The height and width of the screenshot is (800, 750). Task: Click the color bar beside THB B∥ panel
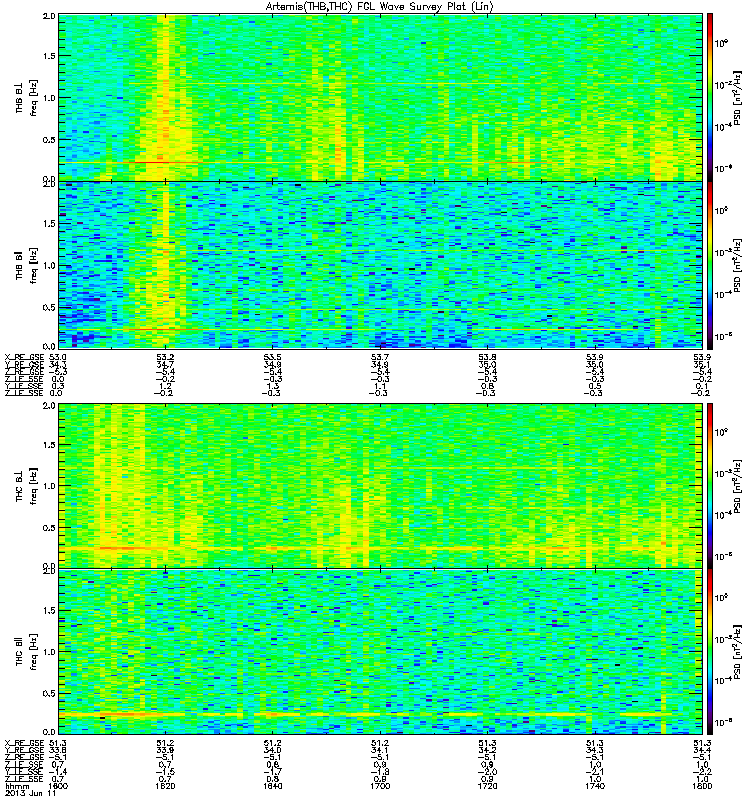709,265
